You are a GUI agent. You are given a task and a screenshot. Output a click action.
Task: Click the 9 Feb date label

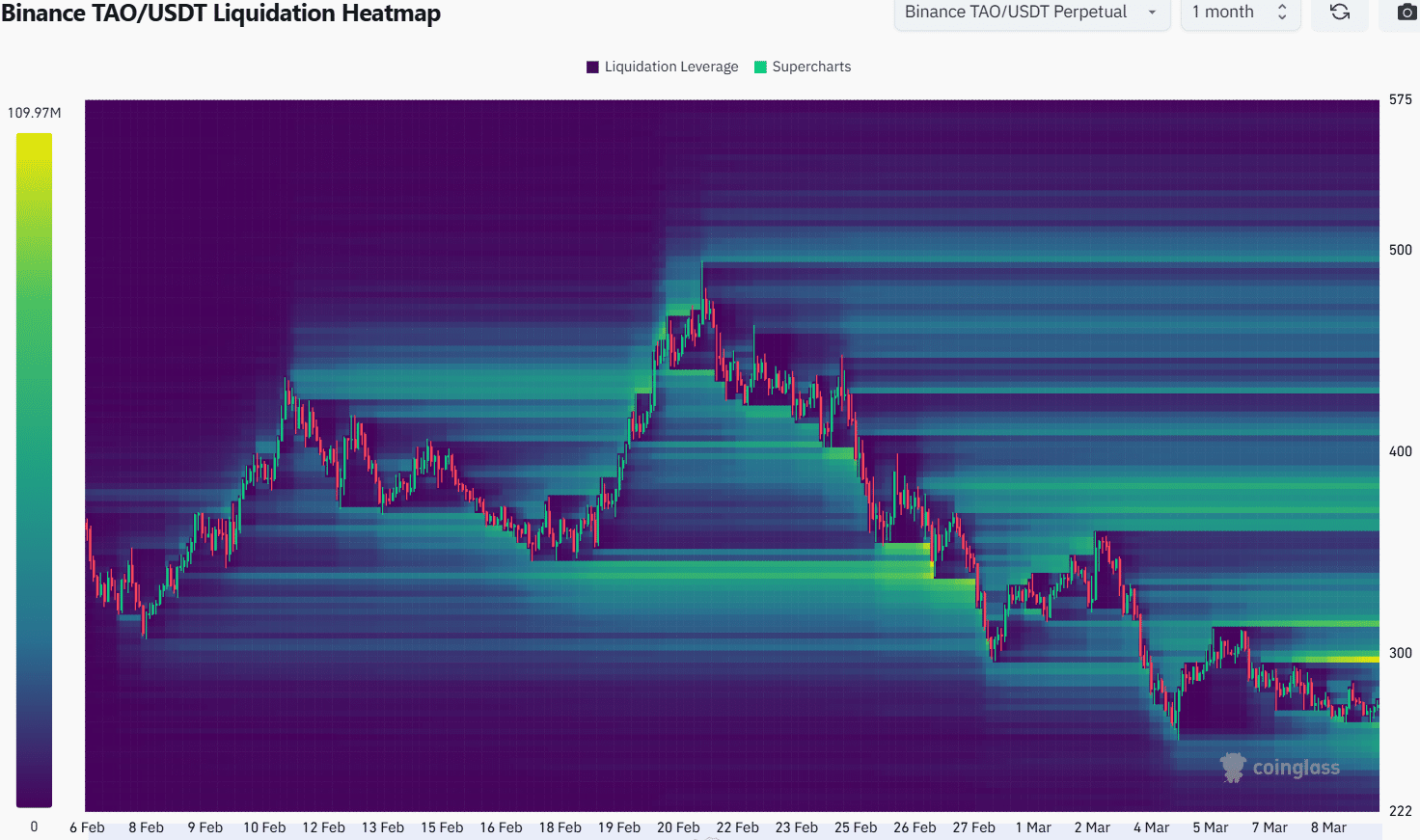205,827
